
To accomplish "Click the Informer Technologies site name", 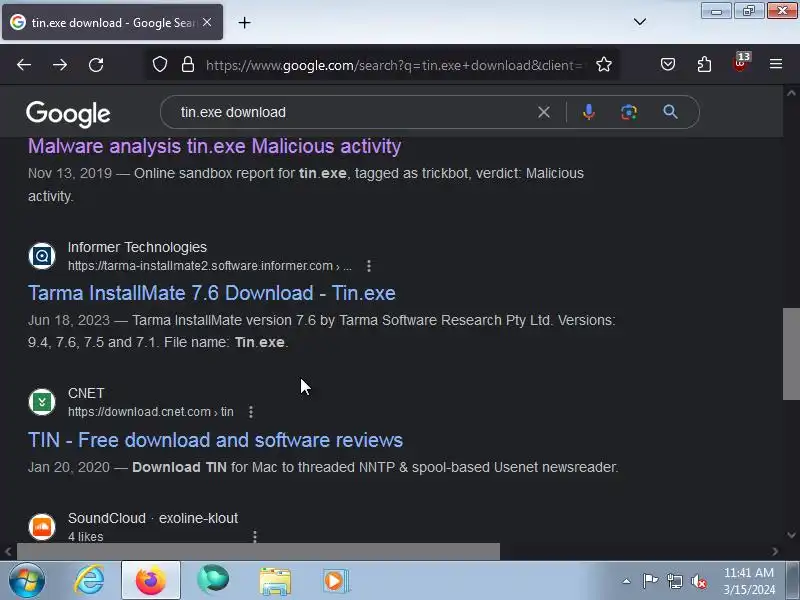I will tap(137, 247).
